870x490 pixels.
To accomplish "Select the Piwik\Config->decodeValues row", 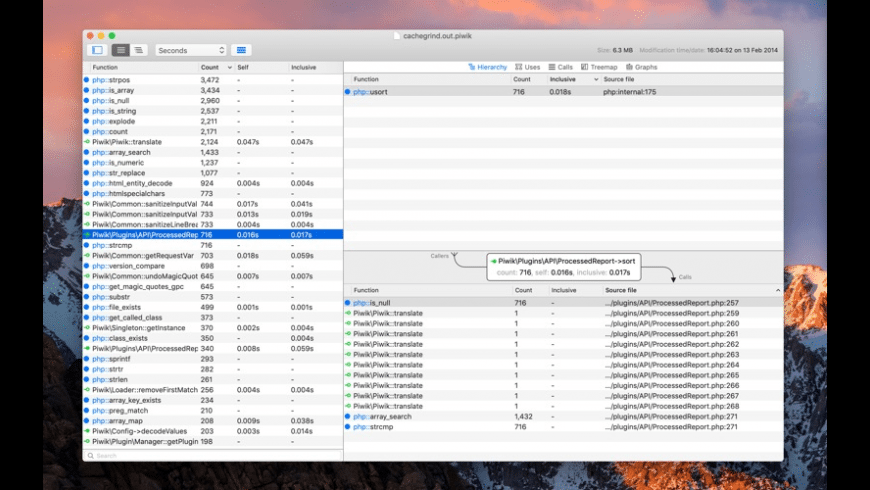I will click(x=213, y=431).
